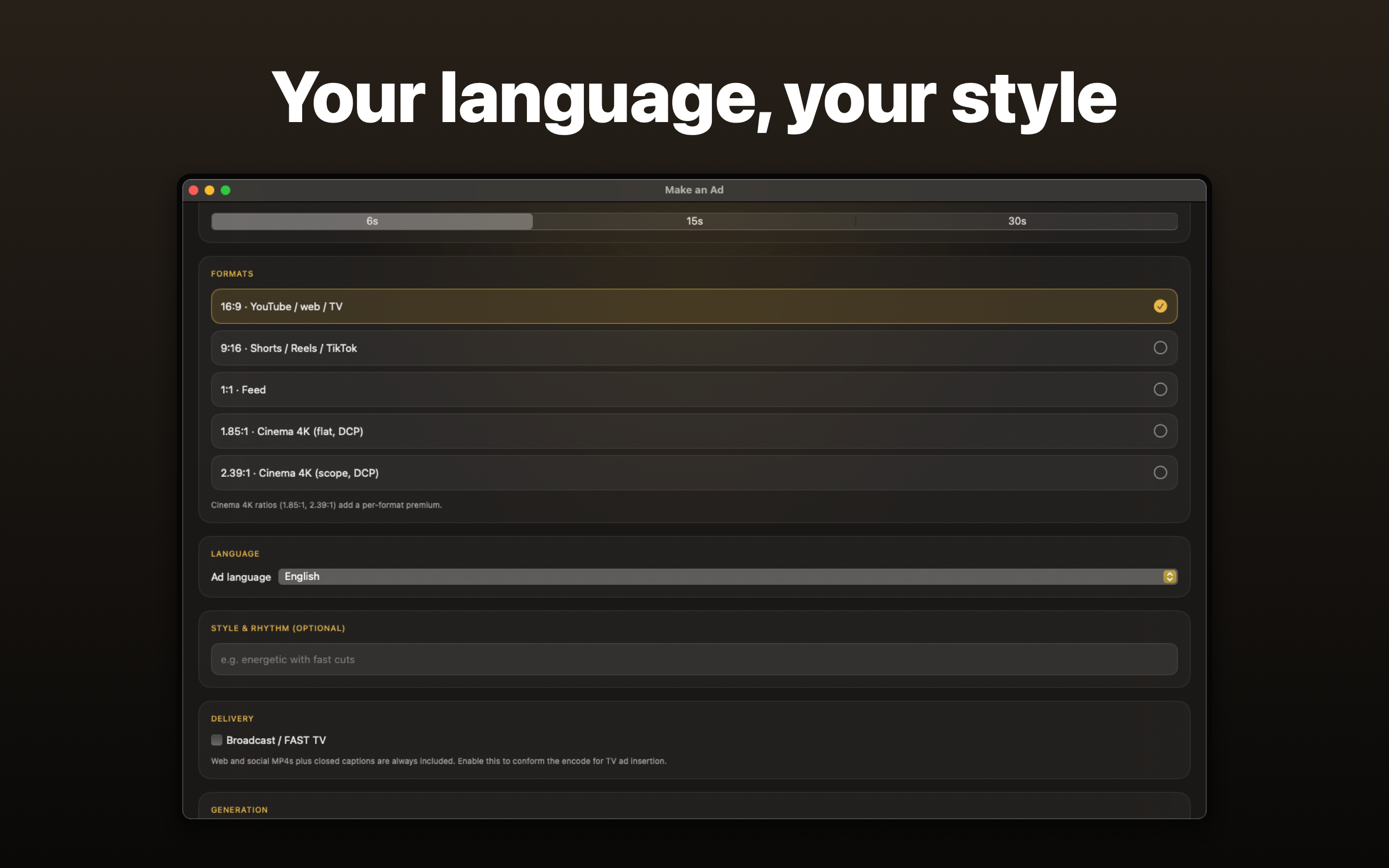
Task: Click the 9:16 · Shorts / Reels / TikTok label
Action: [x=289, y=348]
